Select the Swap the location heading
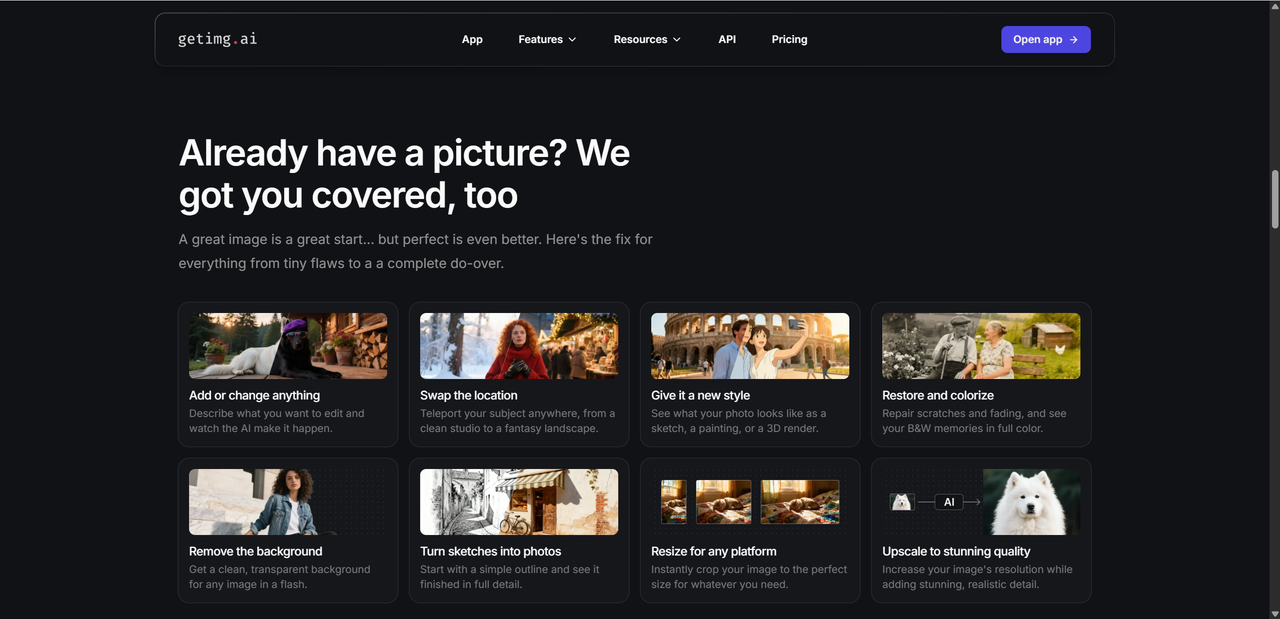This screenshot has width=1280, height=619. click(x=468, y=396)
